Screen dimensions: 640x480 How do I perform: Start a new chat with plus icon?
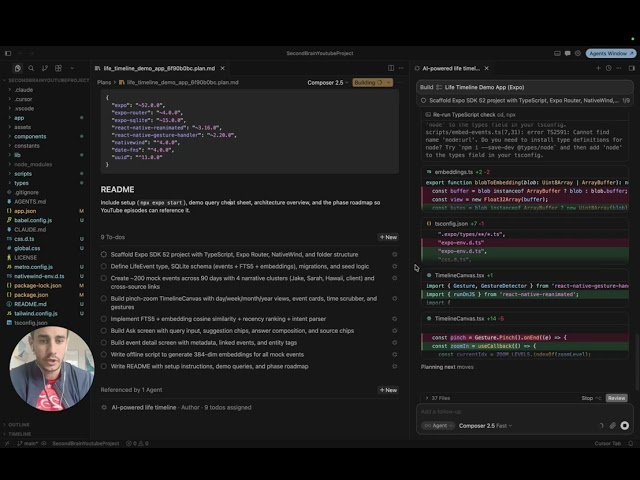pyautogui.click(x=598, y=68)
